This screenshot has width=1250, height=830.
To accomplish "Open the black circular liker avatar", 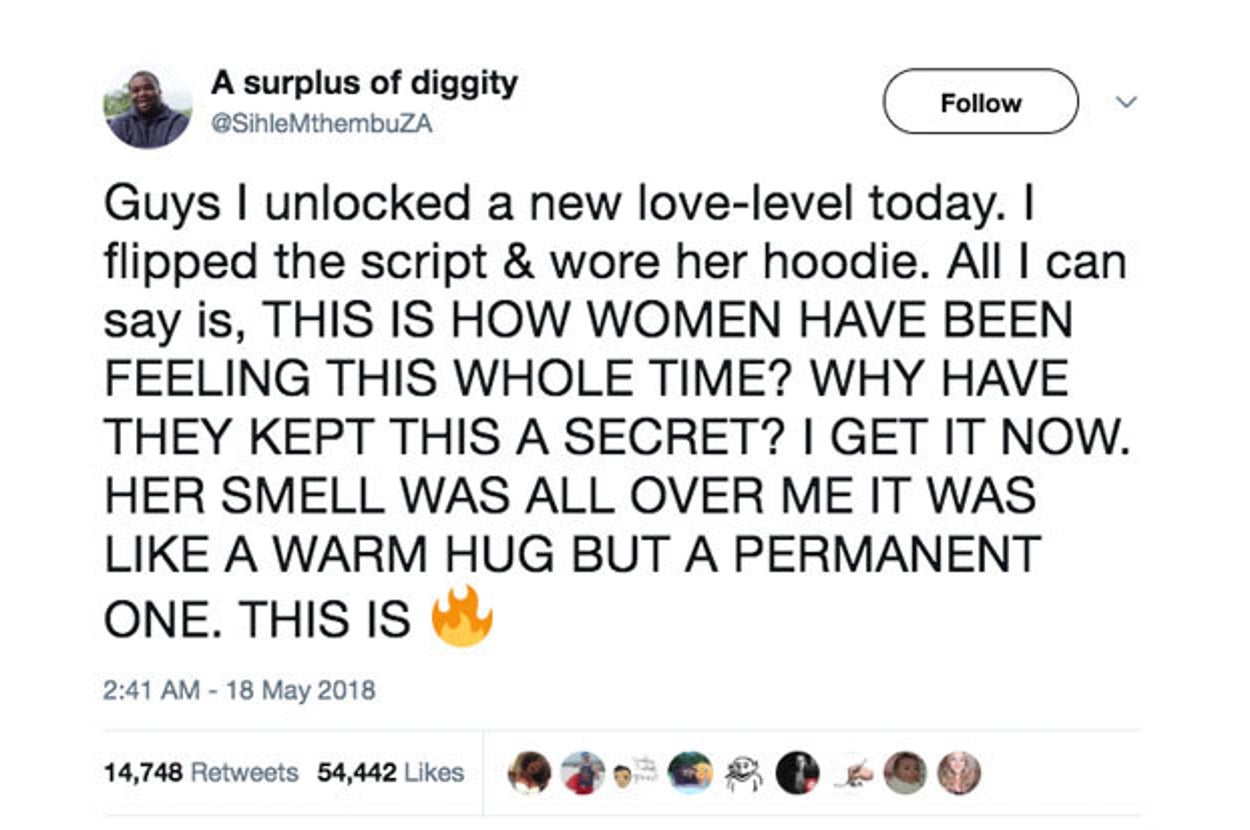I will [797, 773].
